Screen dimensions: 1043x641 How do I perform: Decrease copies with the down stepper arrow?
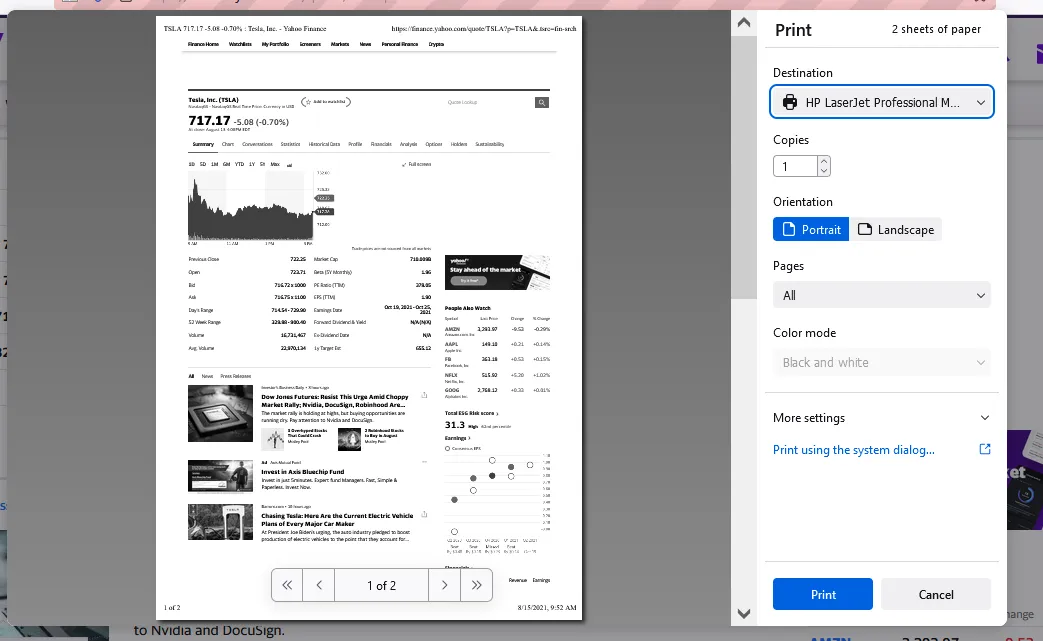point(824,171)
